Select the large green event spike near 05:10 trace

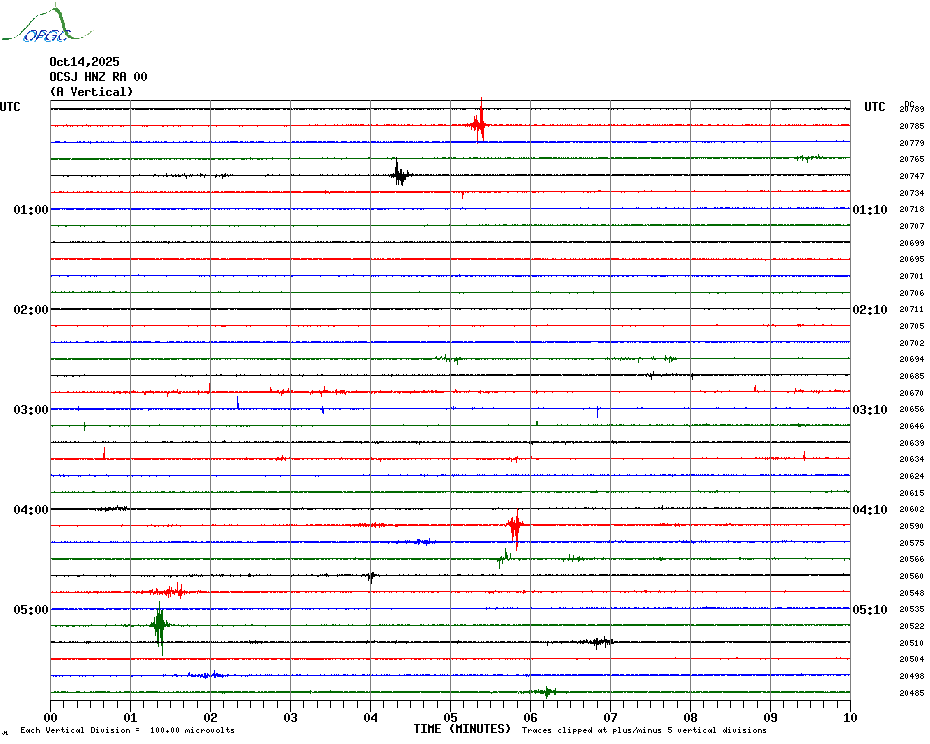point(159,627)
